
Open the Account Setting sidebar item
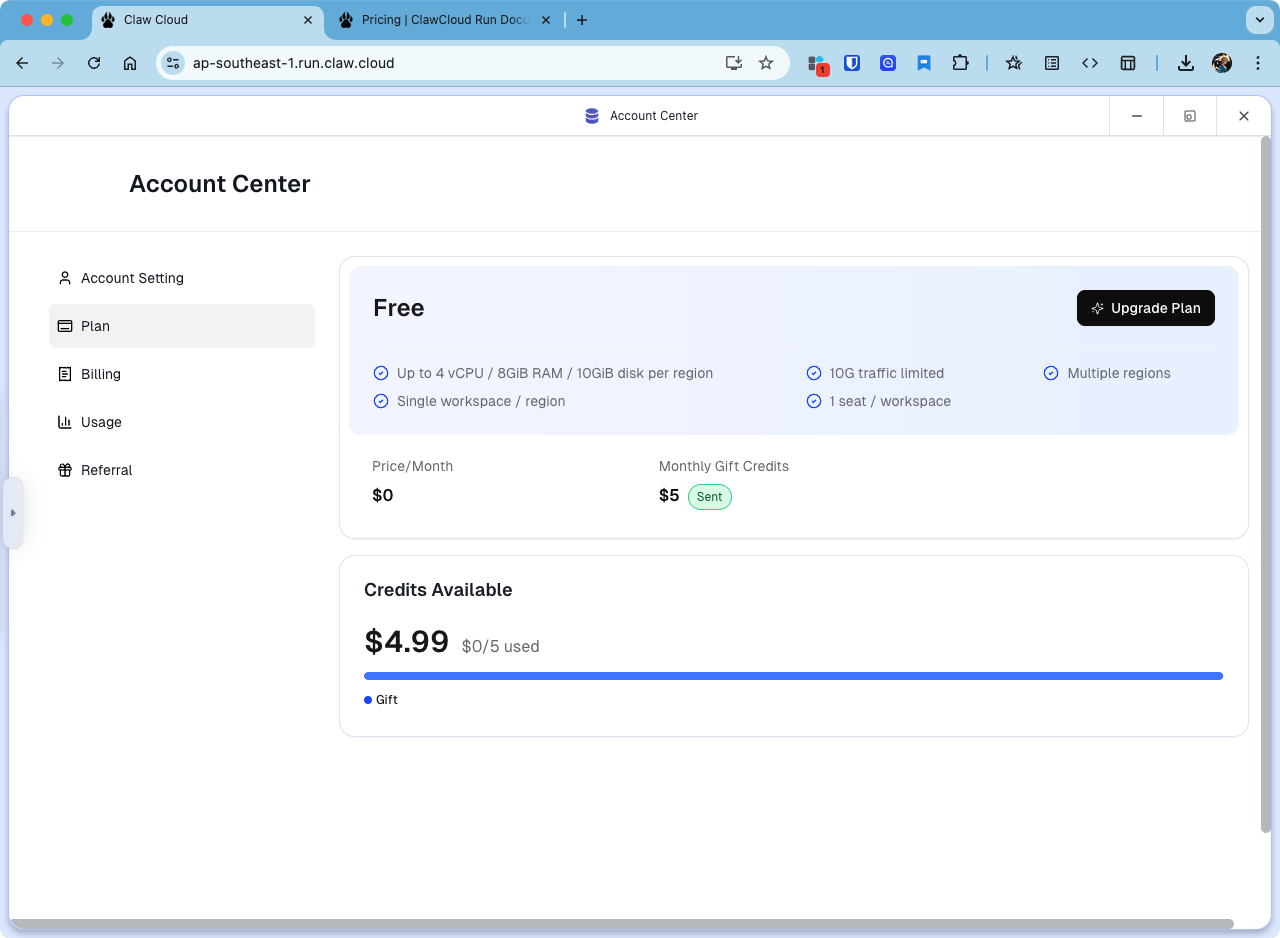pos(132,278)
